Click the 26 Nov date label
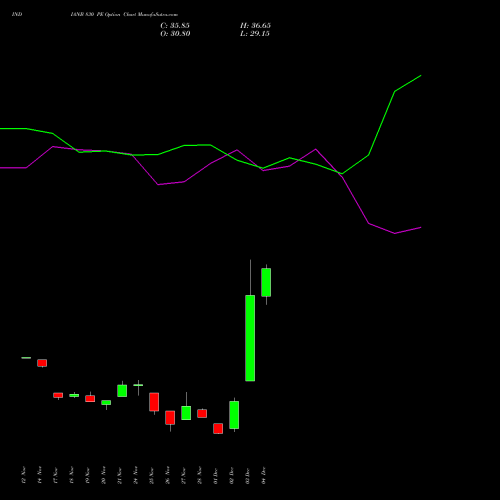The height and width of the screenshot is (500, 500). click(167, 475)
